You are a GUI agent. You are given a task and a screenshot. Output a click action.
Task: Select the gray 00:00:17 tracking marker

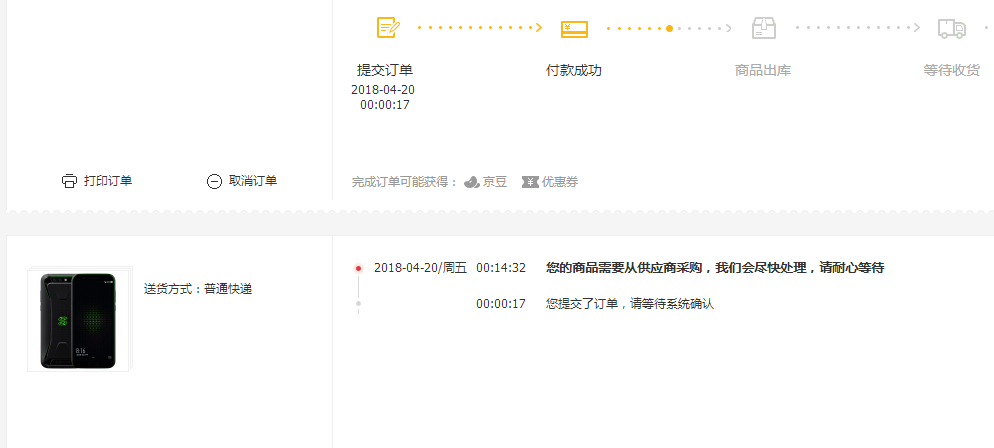(358, 304)
